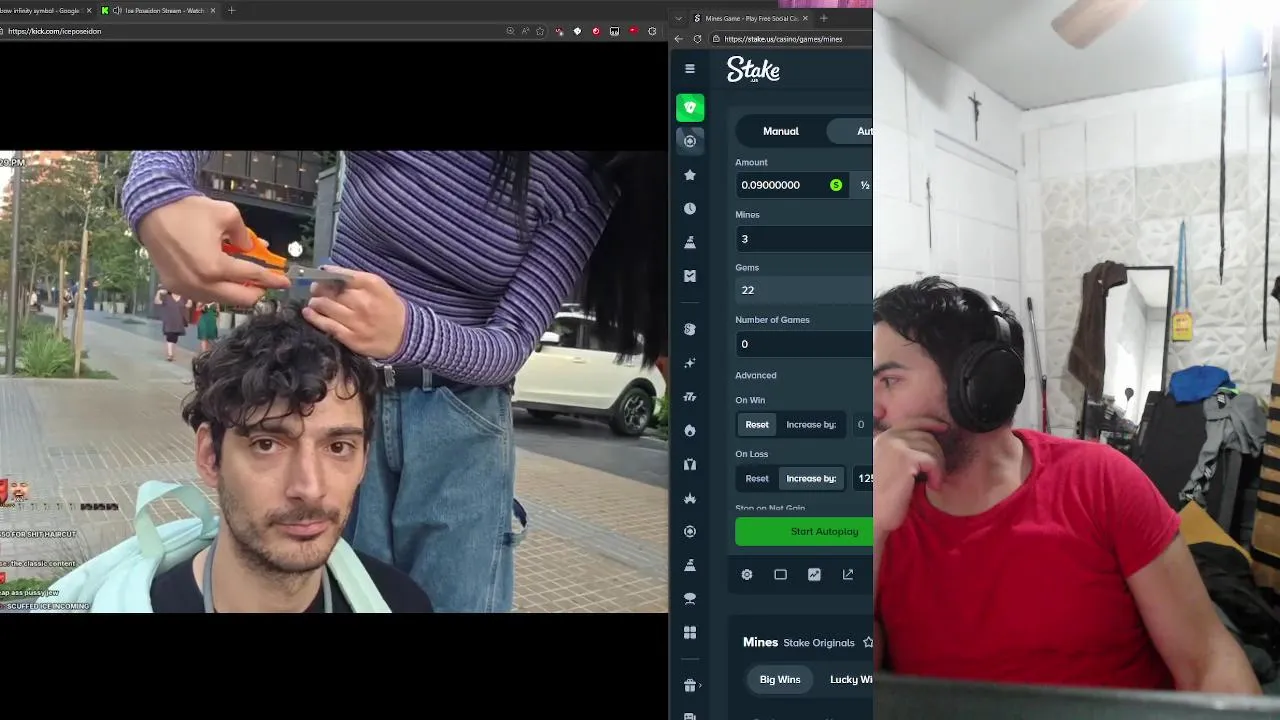Open tab search dropdown in Stake browser

click(x=679, y=18)
